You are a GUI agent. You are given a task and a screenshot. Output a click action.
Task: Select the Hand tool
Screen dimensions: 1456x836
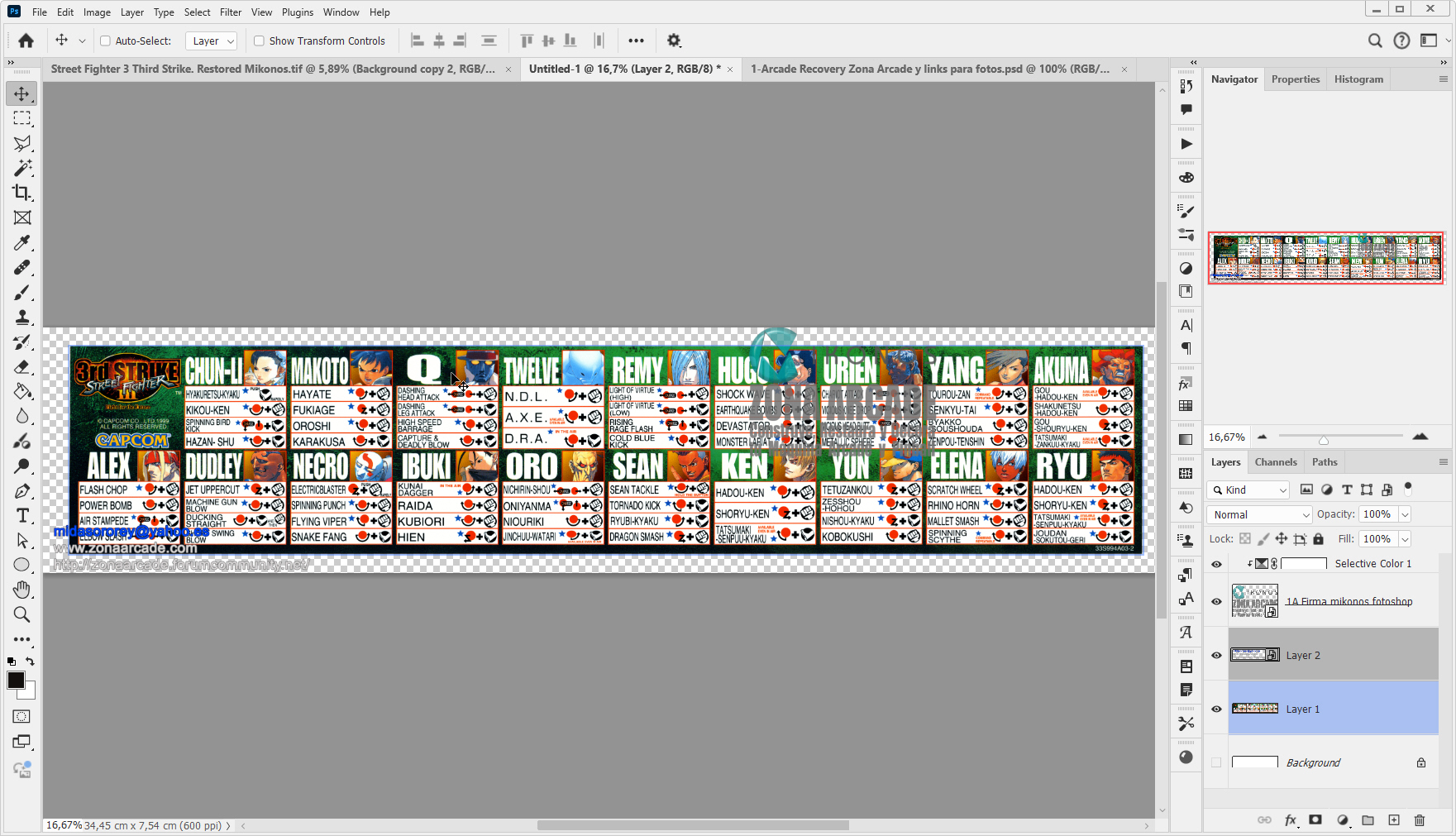click(x=22, y=590)
